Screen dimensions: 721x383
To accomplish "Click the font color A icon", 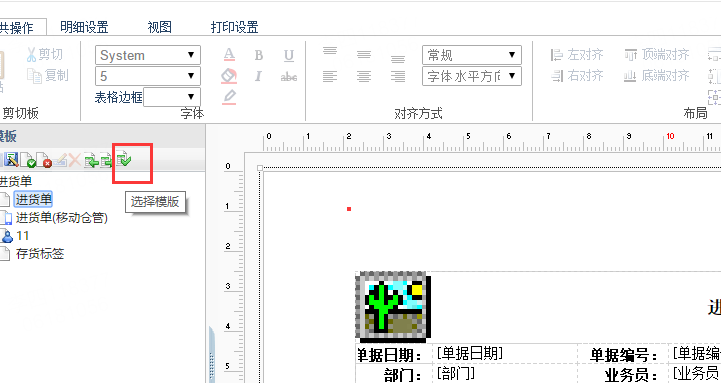I will click(x=229, y=55).
